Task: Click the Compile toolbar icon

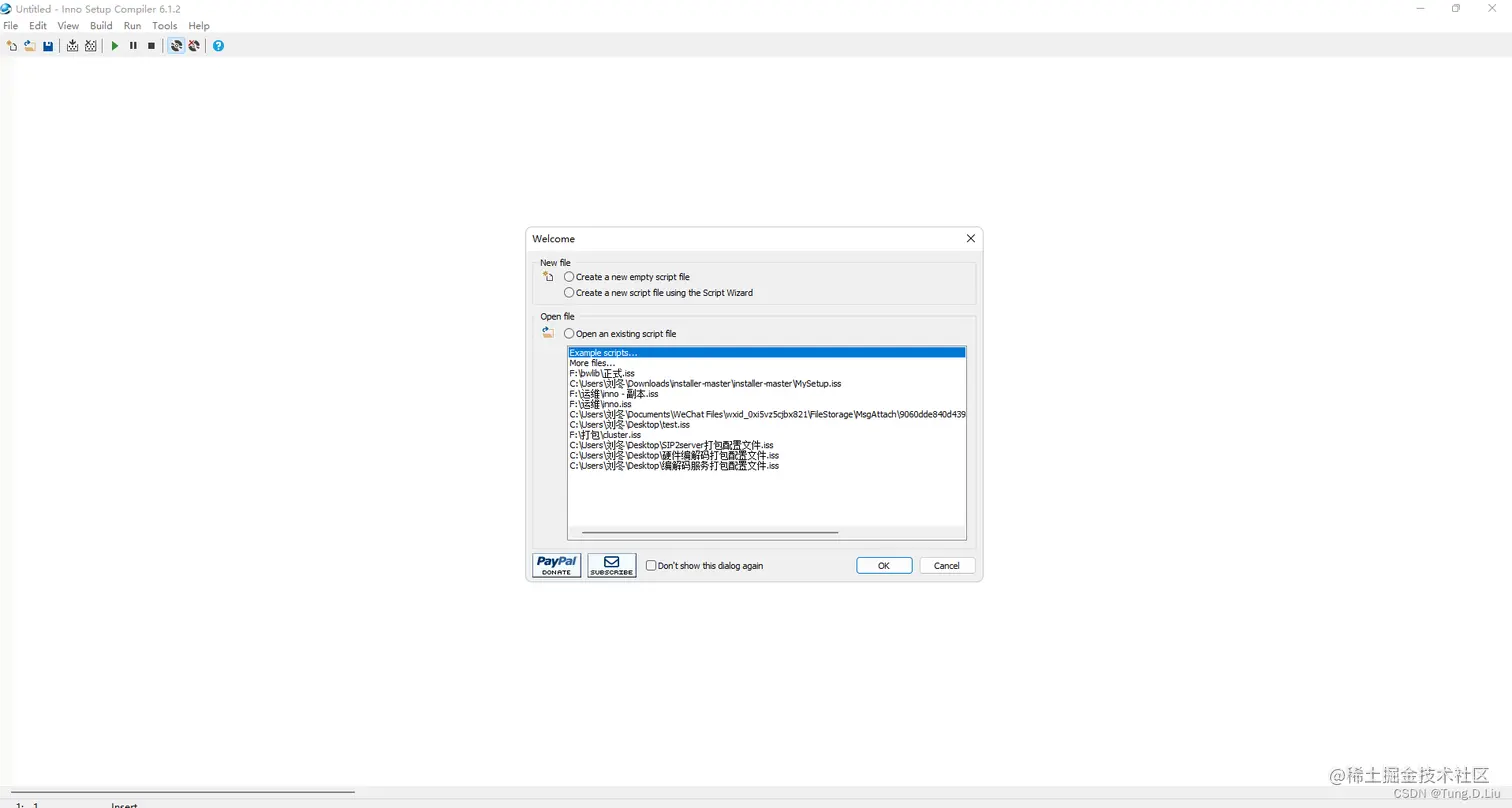Action: [x=72, y=46]
